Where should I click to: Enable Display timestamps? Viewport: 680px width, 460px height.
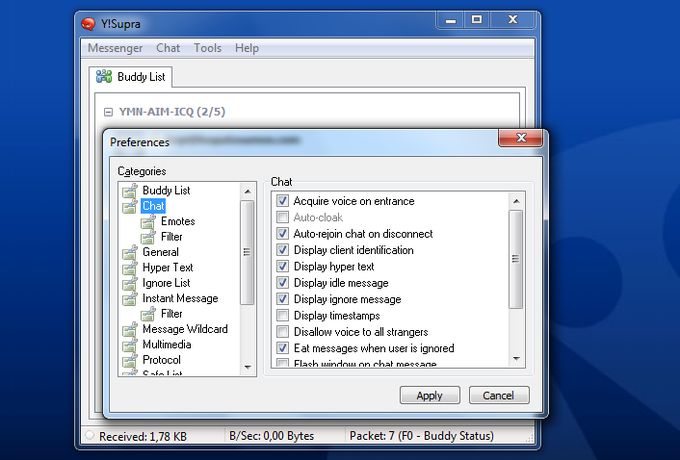(x=282, y=315)
